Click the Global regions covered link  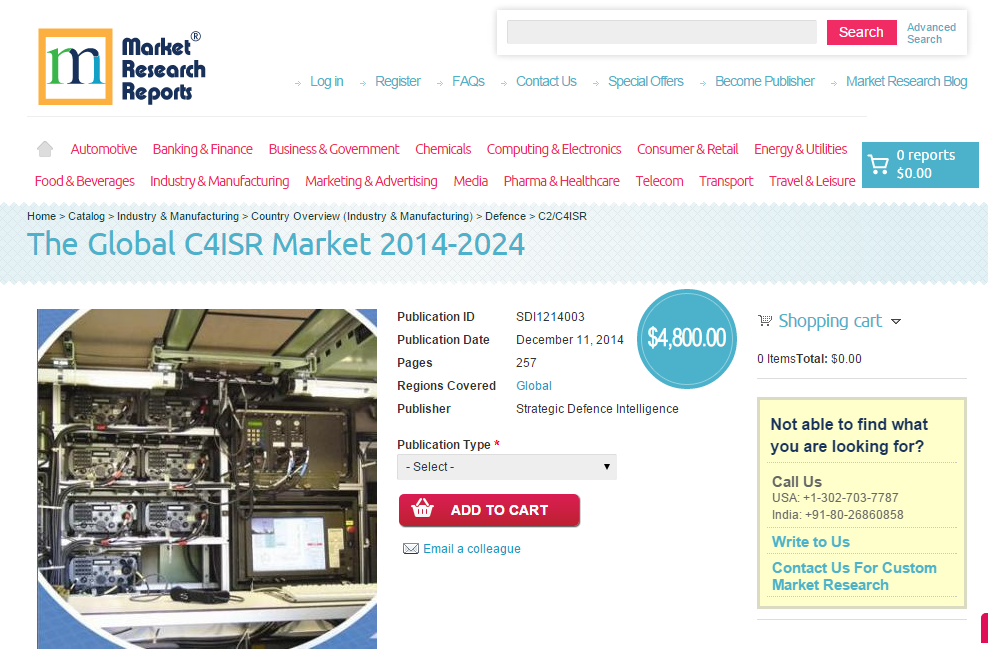(x=533, y=385)
